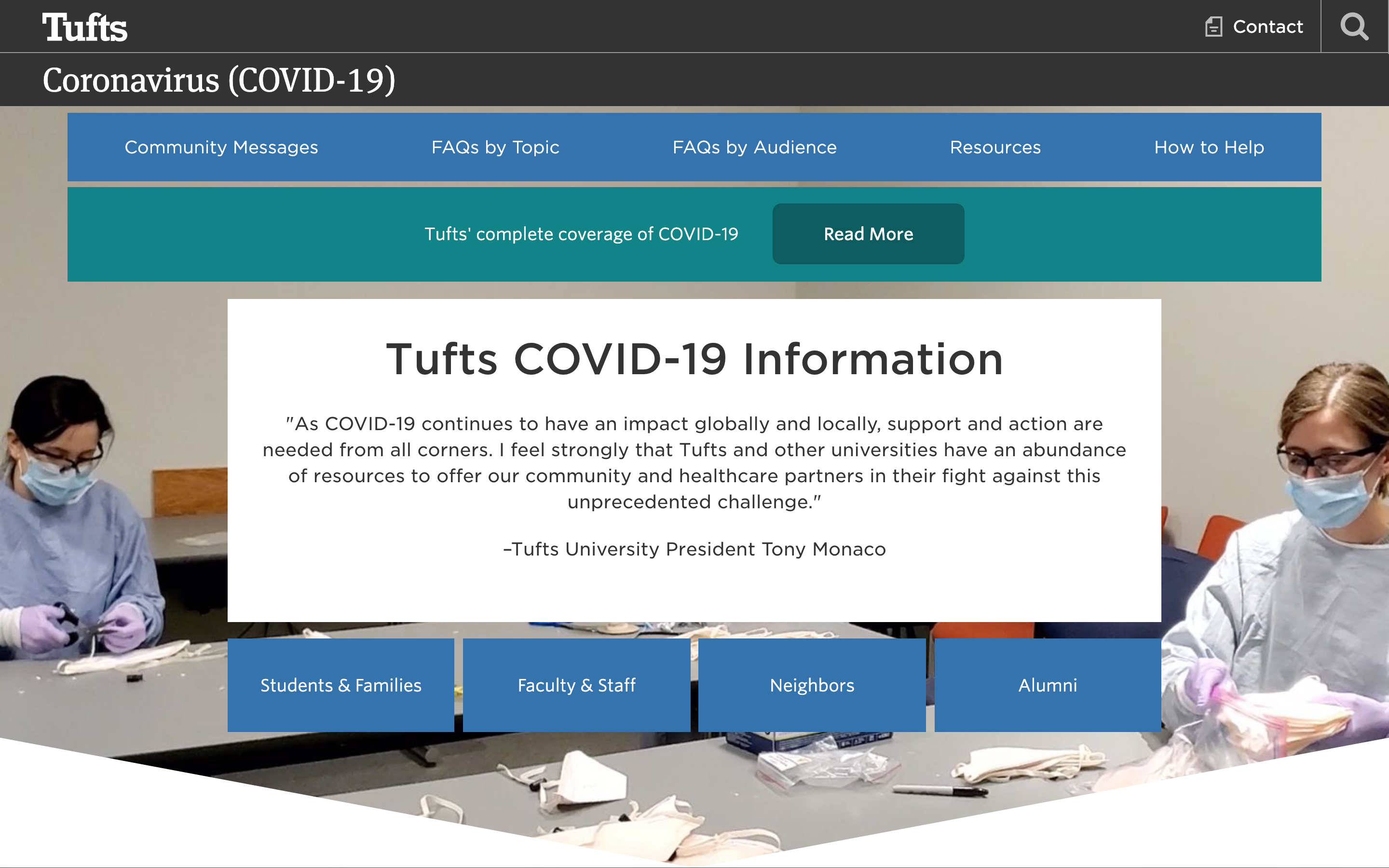Click the Read More button
Viewport: 1389px width, 868px height.
868,234
